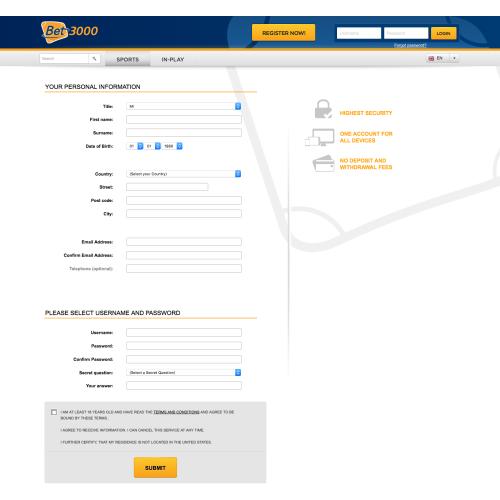
Task: Click the padlock Highest Security icon
Action: [323, 109]
